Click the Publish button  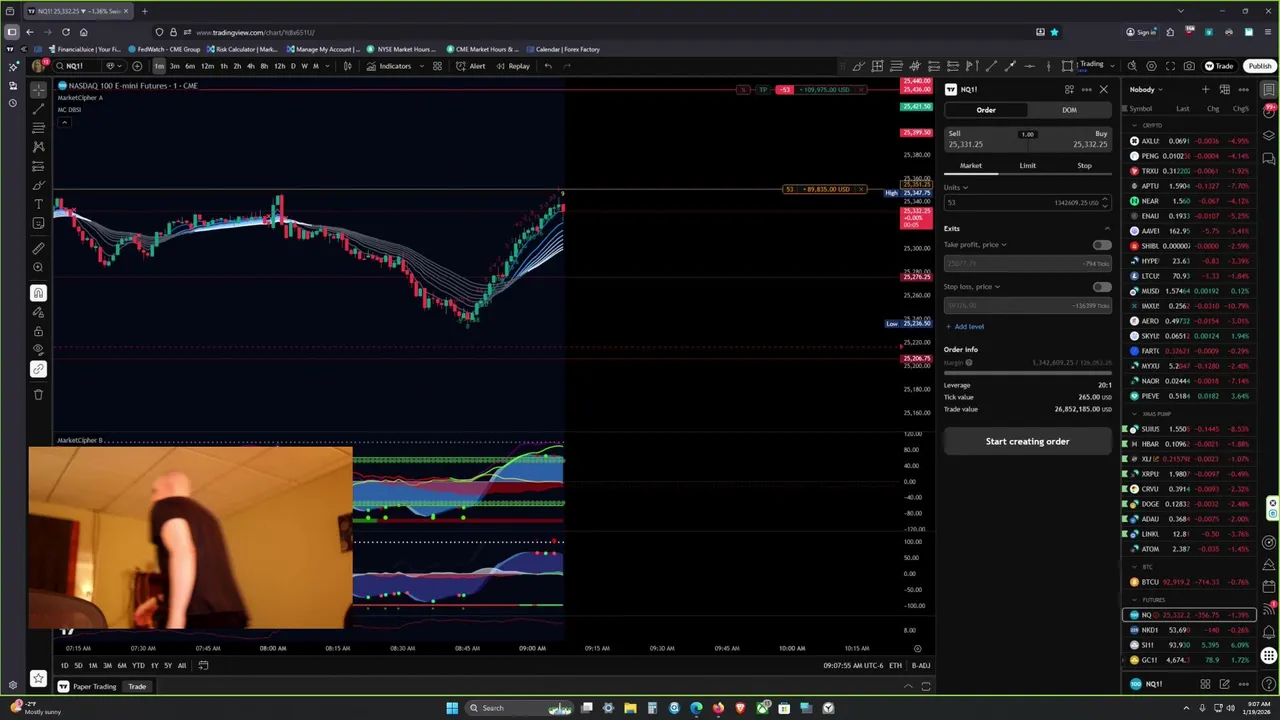(x=1259, y=66)
